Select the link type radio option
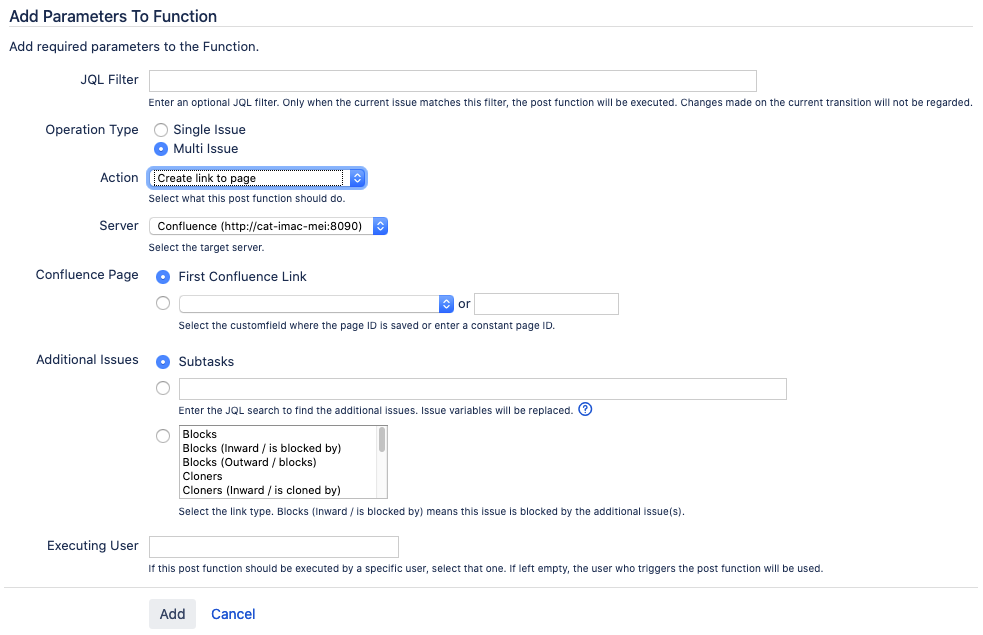 tap(164, 436)
